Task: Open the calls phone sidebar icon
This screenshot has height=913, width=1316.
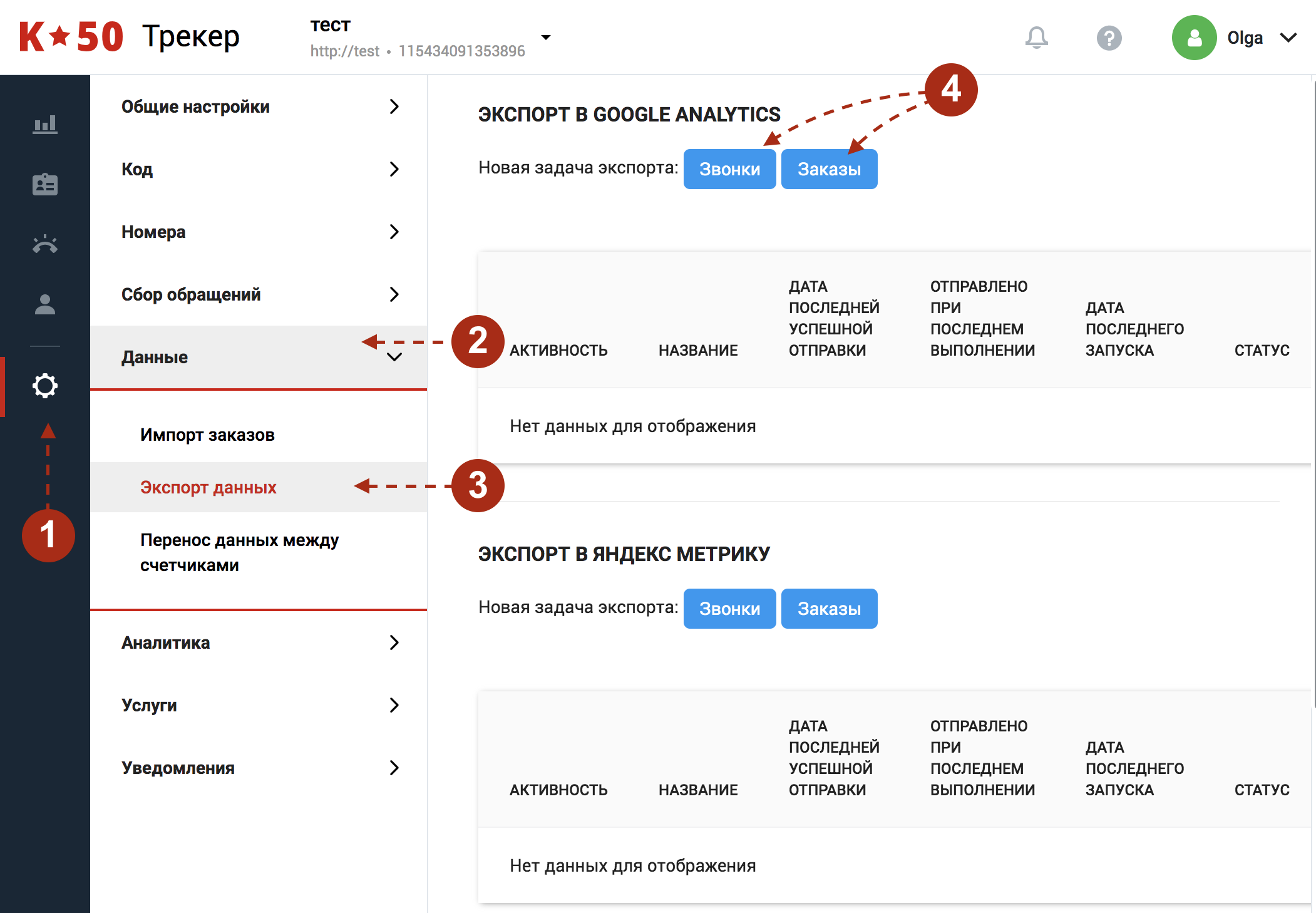Action: tap(45, 244)
